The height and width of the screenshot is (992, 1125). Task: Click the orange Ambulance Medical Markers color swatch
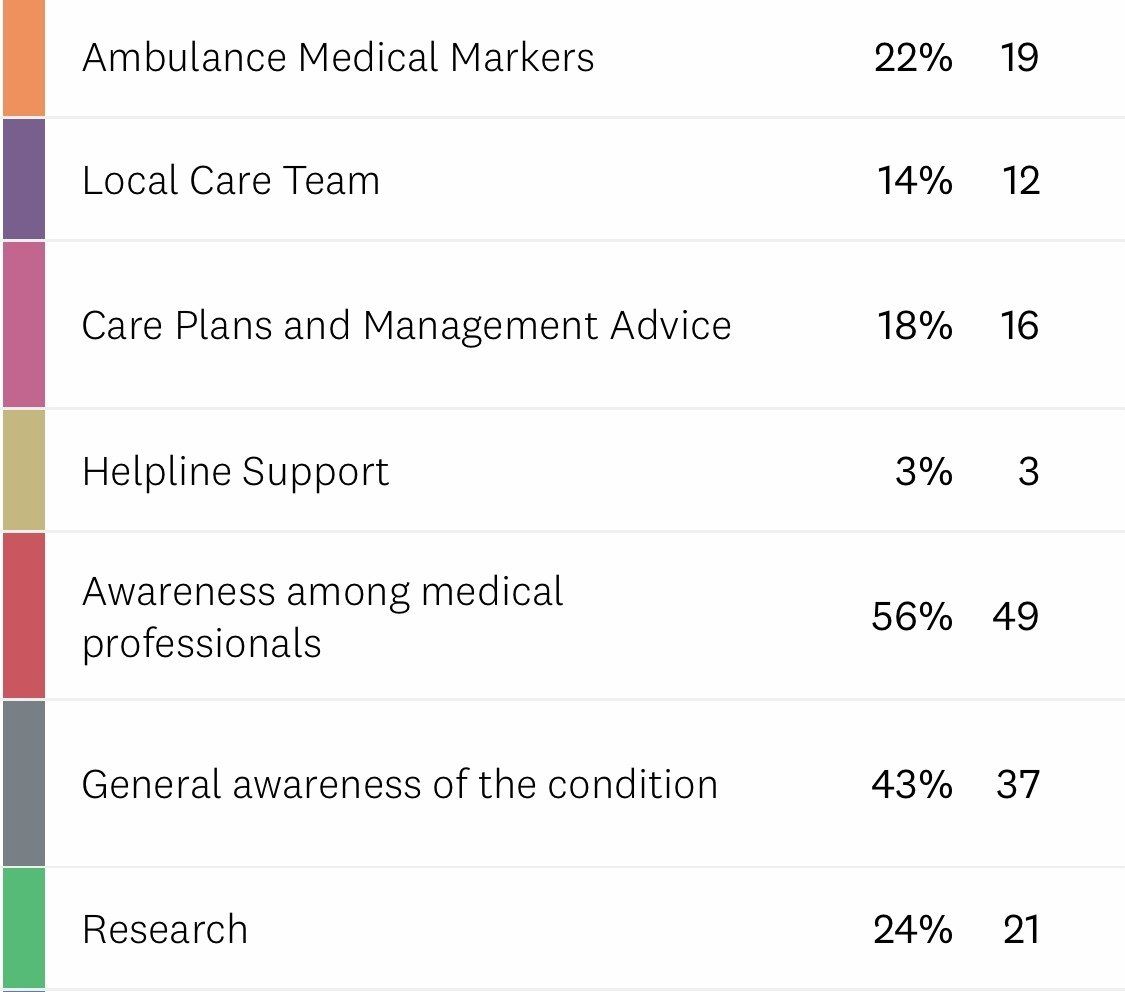pos(23,57)
